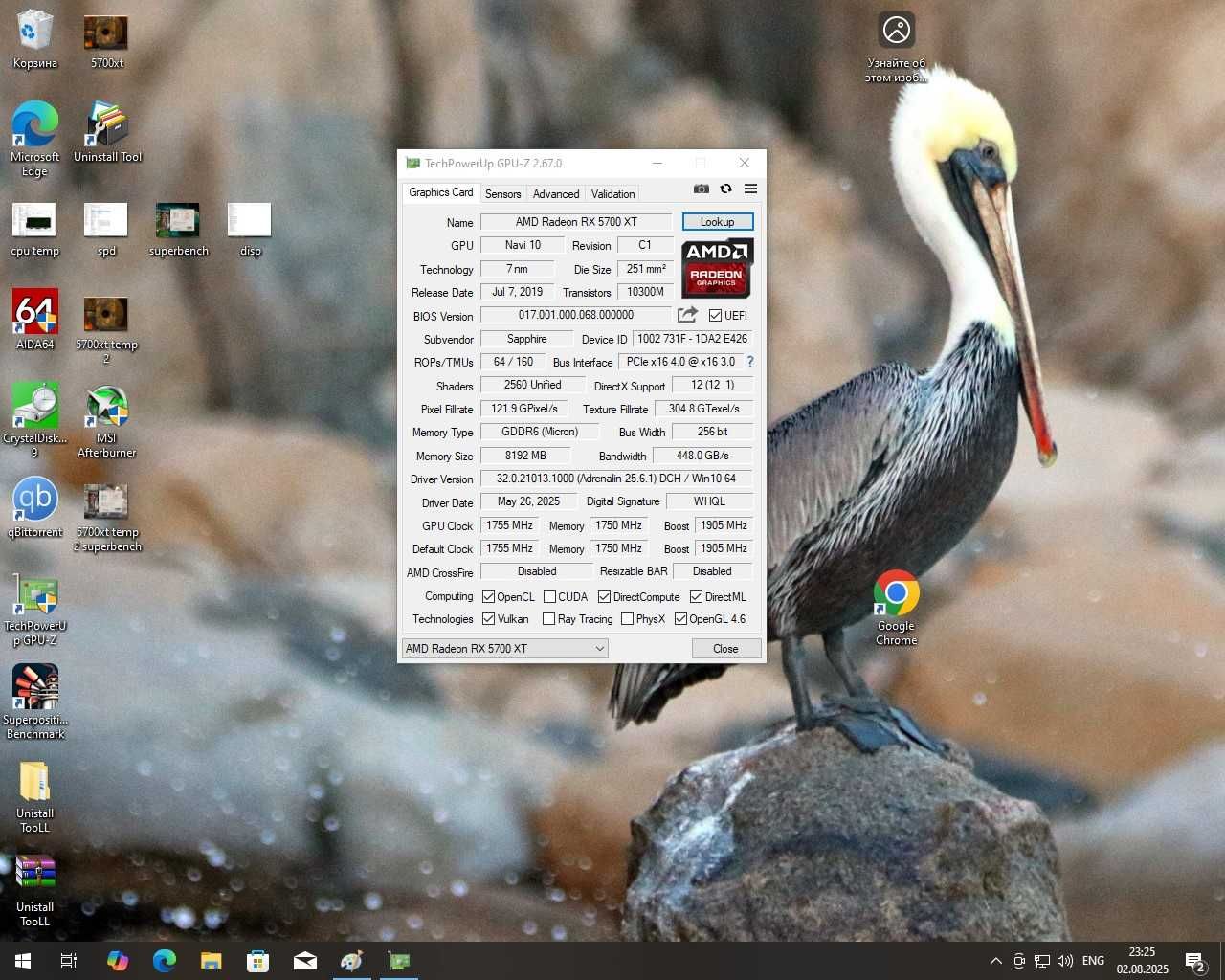Viewport: 1225px width, 980px height.
Task: Switch to the Validation tab
Action: tap(612, 194)
